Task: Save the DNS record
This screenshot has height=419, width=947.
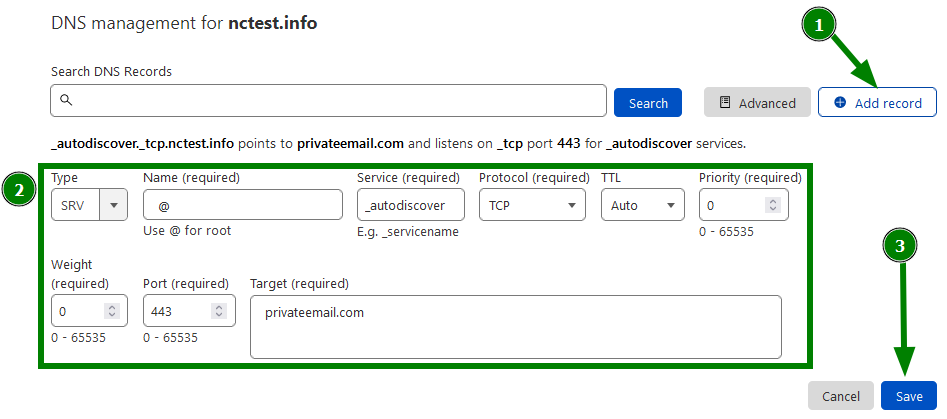Action: tap(909, 396)
